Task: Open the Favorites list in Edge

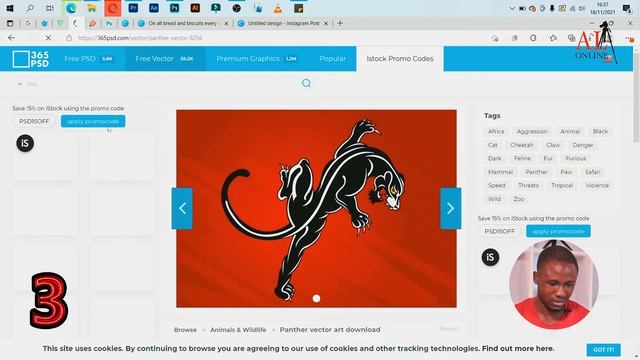Action: click(553, 38)
